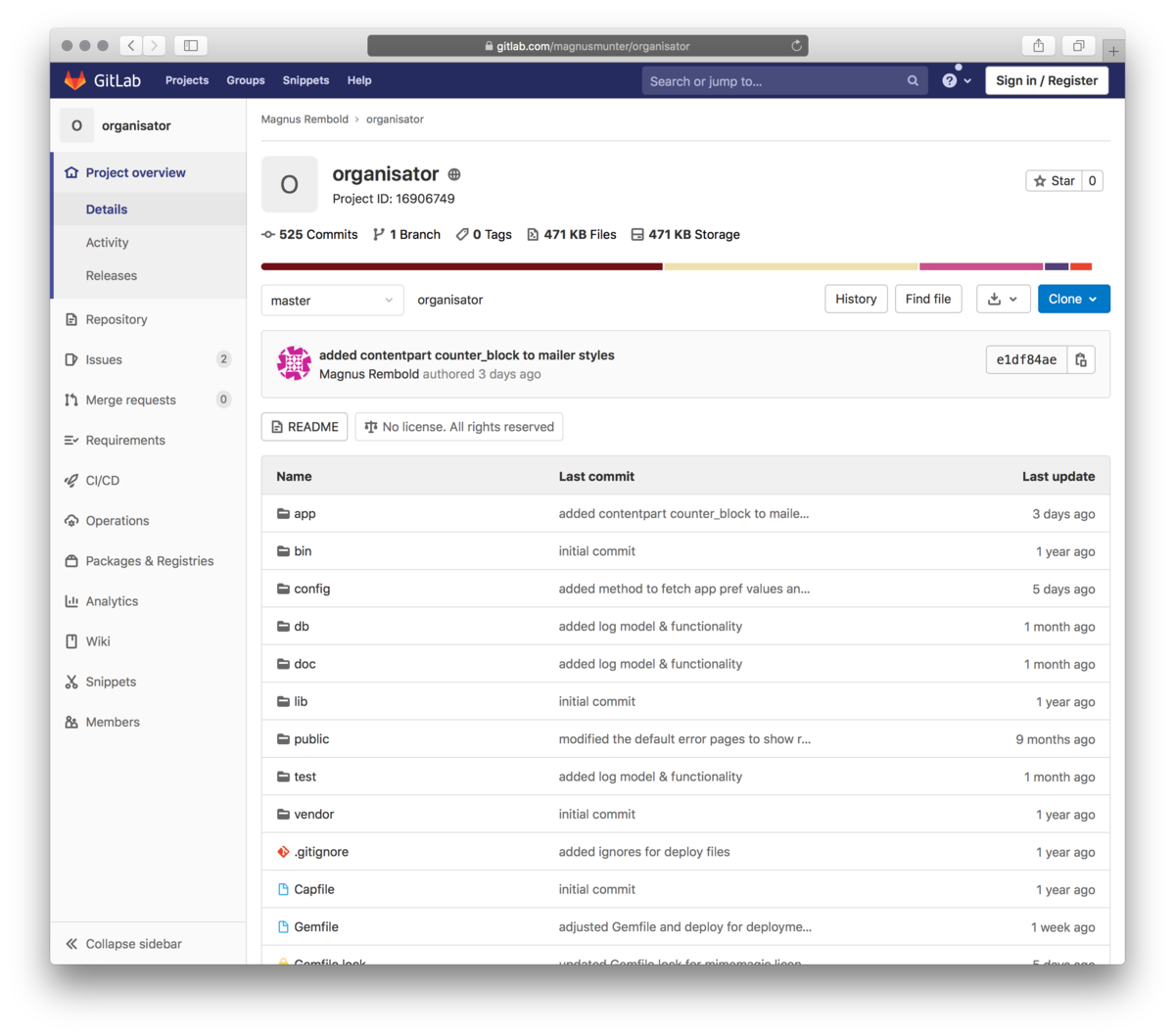The image size is (1175, 1036).
Task: Click the Safari share icon
Action: pos(1038,46)
